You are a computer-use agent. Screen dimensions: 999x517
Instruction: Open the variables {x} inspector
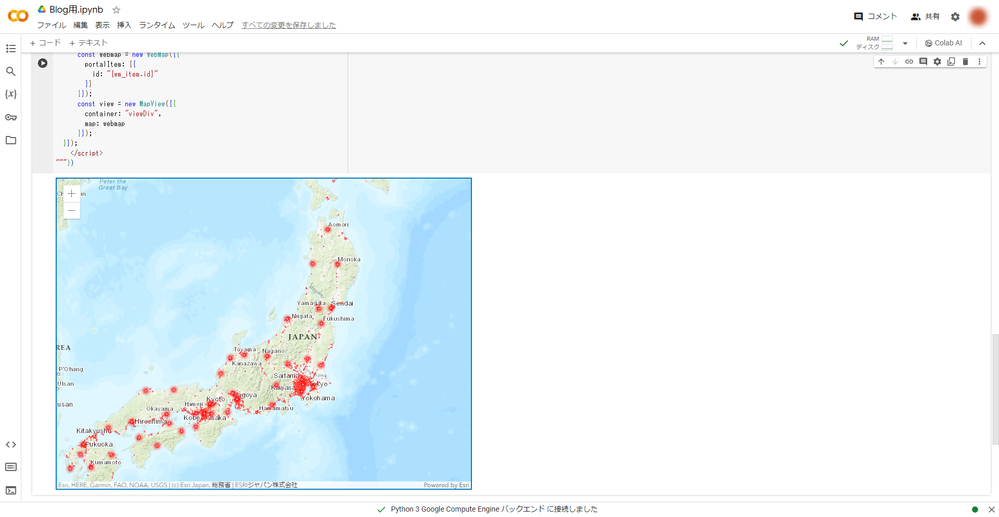tap(11, 94)
